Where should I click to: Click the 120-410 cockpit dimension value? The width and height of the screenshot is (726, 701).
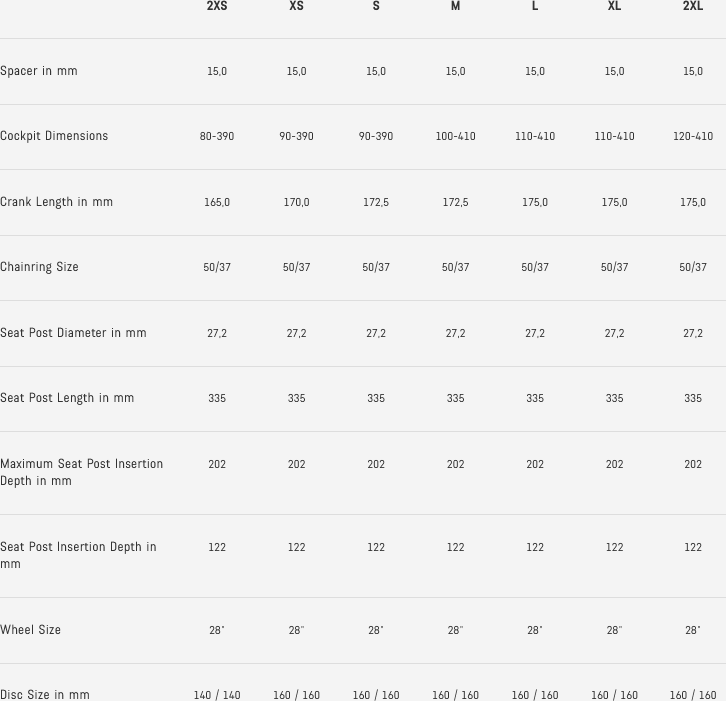click(x=693, y=136)
